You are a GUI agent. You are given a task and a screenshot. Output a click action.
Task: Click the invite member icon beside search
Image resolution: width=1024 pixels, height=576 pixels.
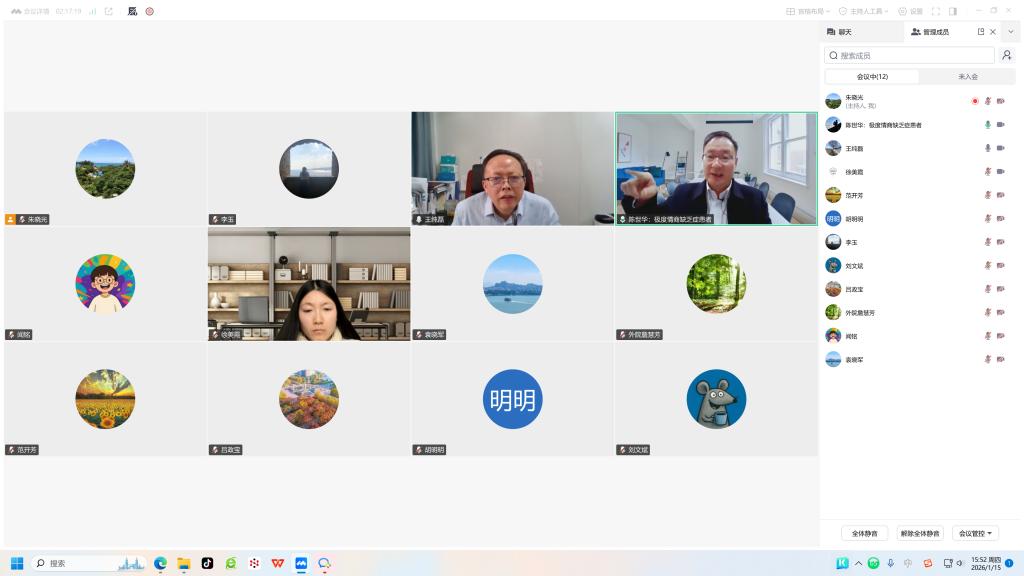(x=1007, y=56)
